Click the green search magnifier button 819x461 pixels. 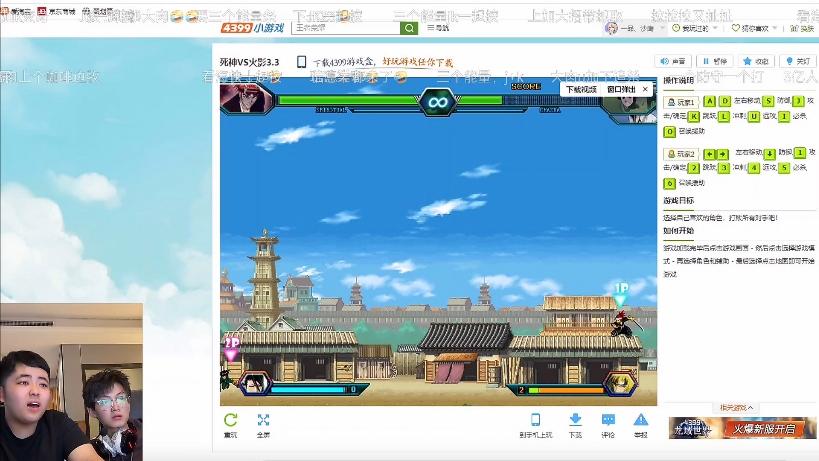click(408, 28)
